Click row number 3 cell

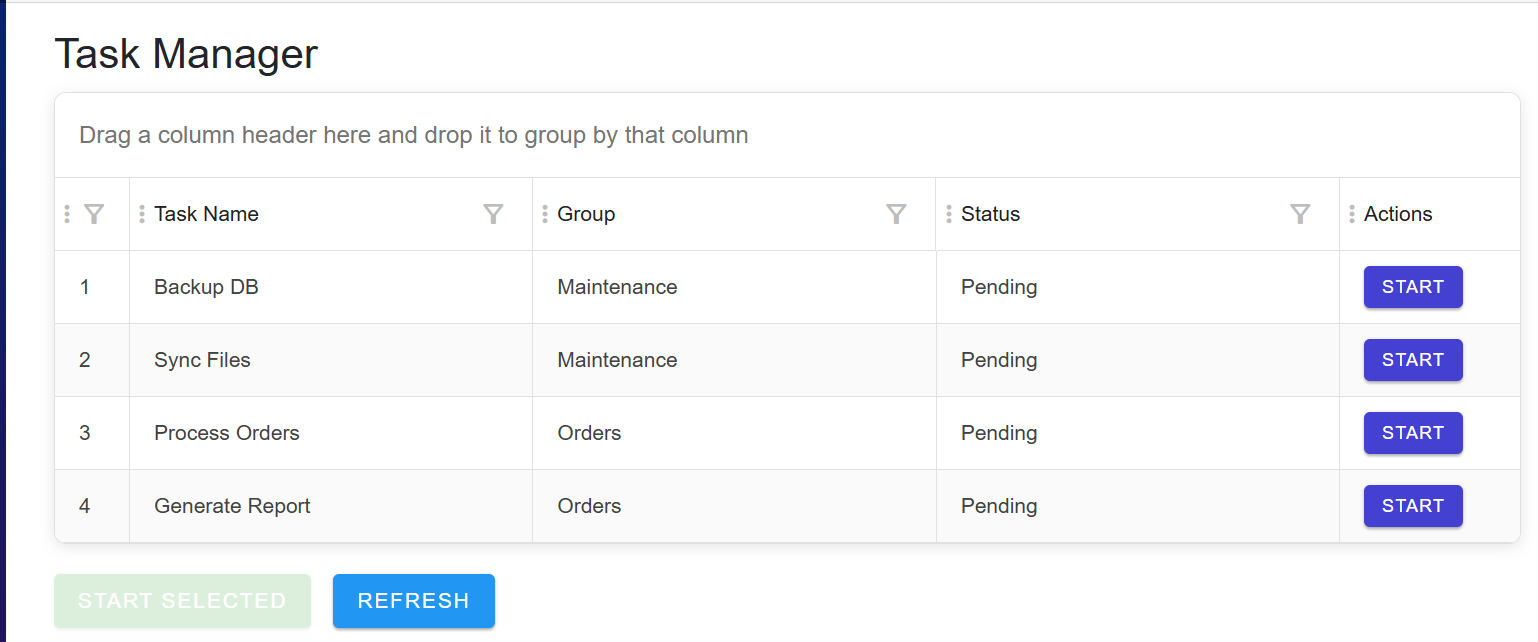click(92, 433)
